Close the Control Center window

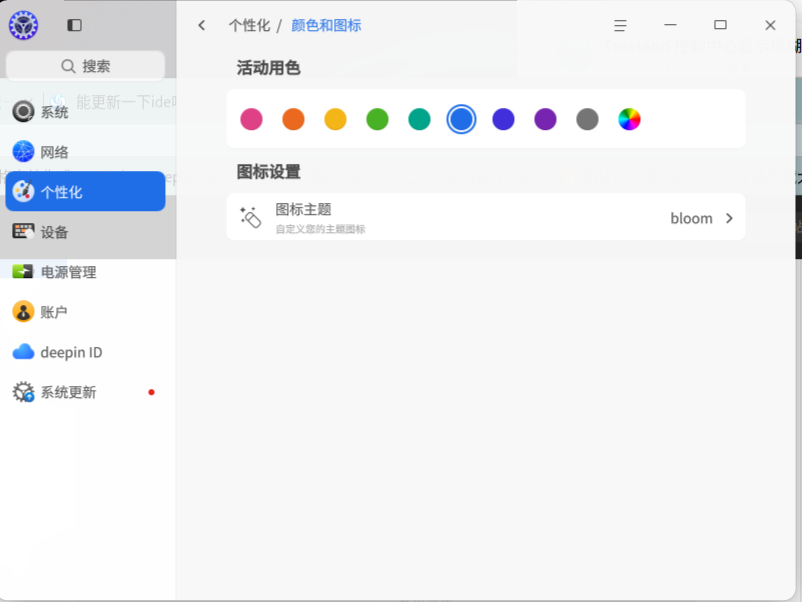click(770, 25)
